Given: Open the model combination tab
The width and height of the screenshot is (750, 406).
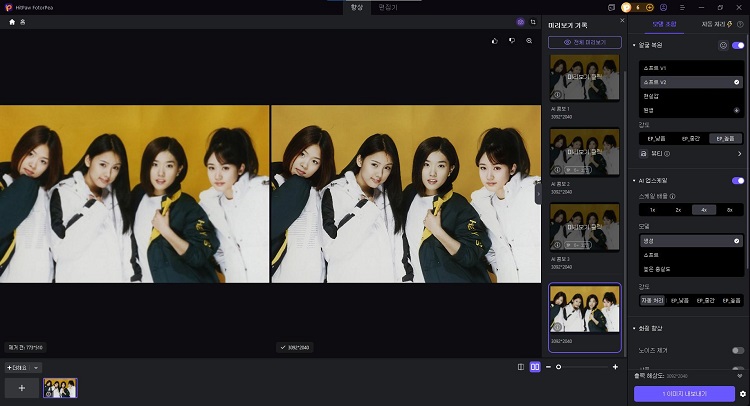Looking at the screenshot, I should (x=664, y=24).
